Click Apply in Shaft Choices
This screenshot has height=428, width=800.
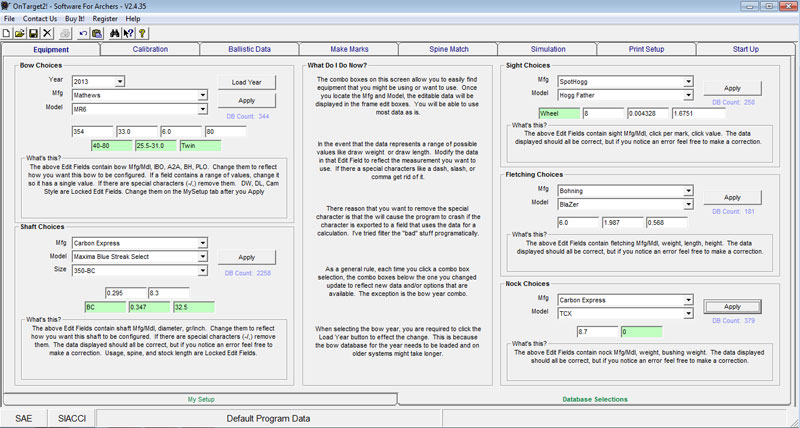pos(247,257)
